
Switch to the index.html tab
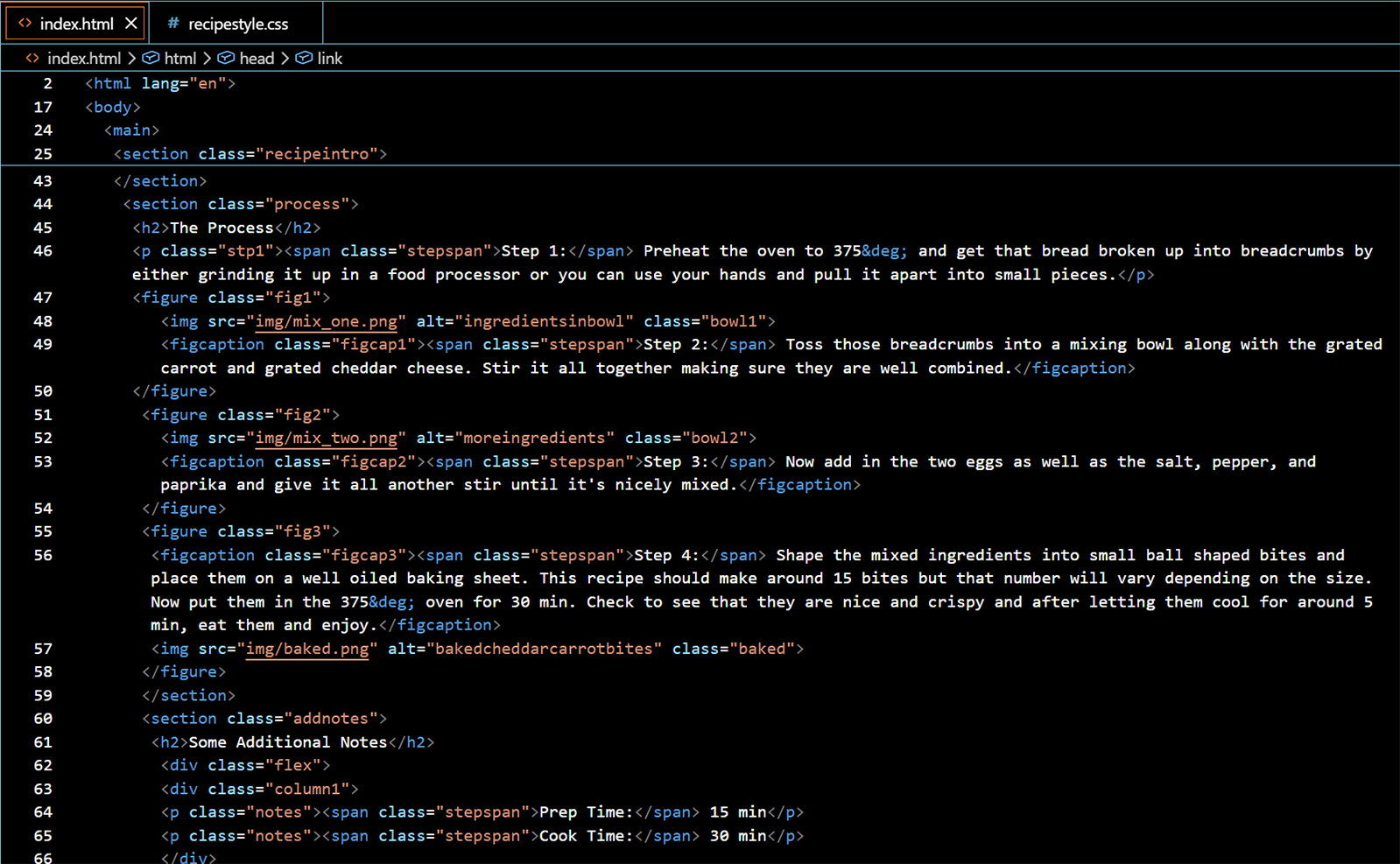click(75, 24)
